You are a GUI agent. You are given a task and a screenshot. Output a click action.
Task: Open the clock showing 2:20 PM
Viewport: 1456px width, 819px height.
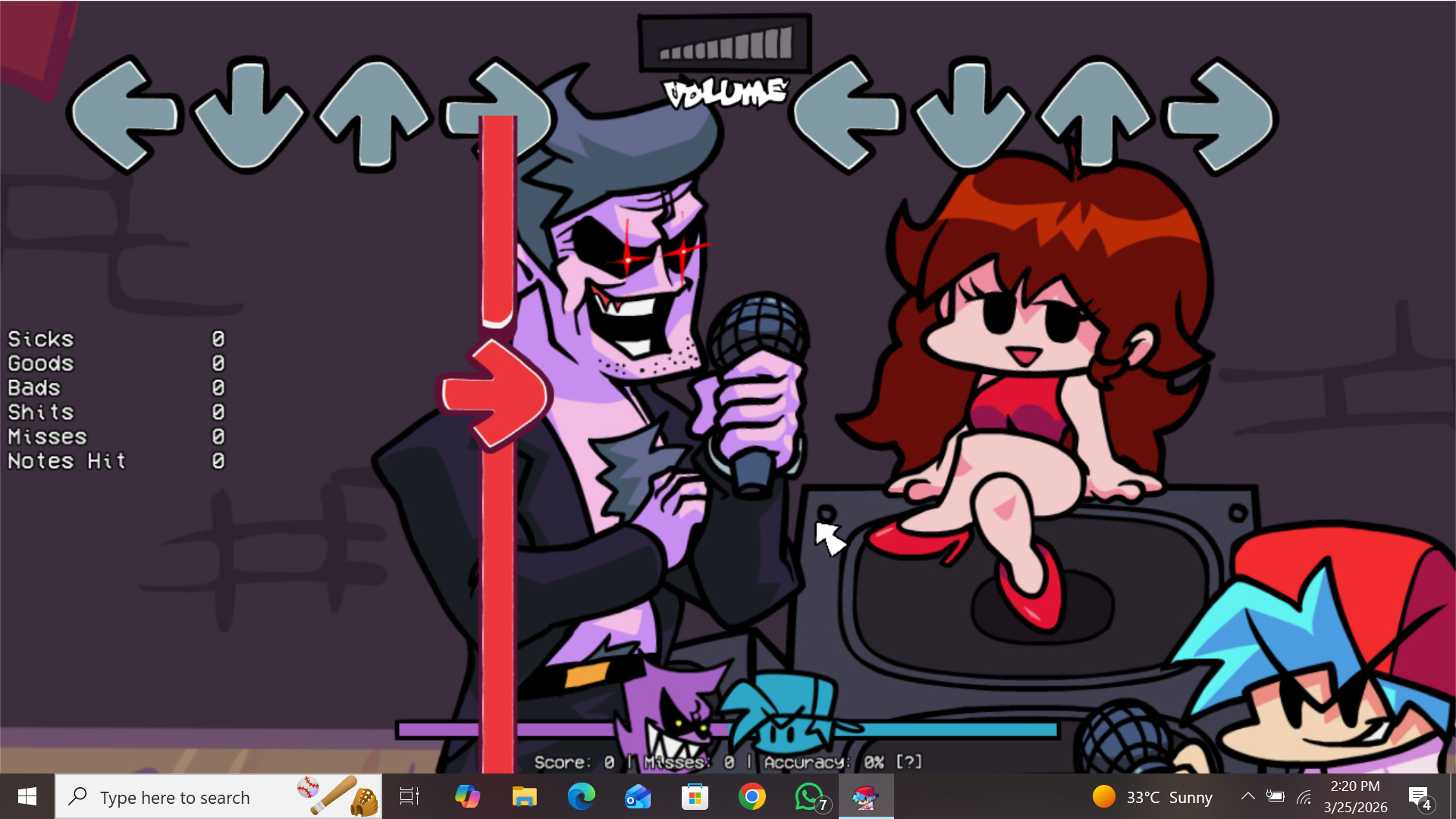coord(1355,796)
